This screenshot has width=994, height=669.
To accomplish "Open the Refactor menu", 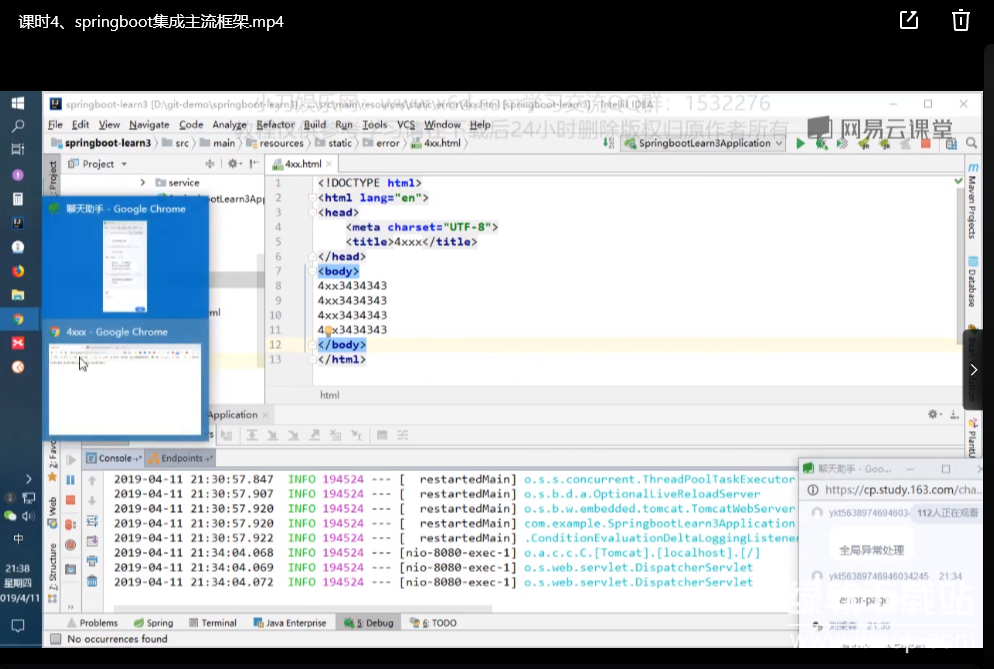I will coord(275,125).
